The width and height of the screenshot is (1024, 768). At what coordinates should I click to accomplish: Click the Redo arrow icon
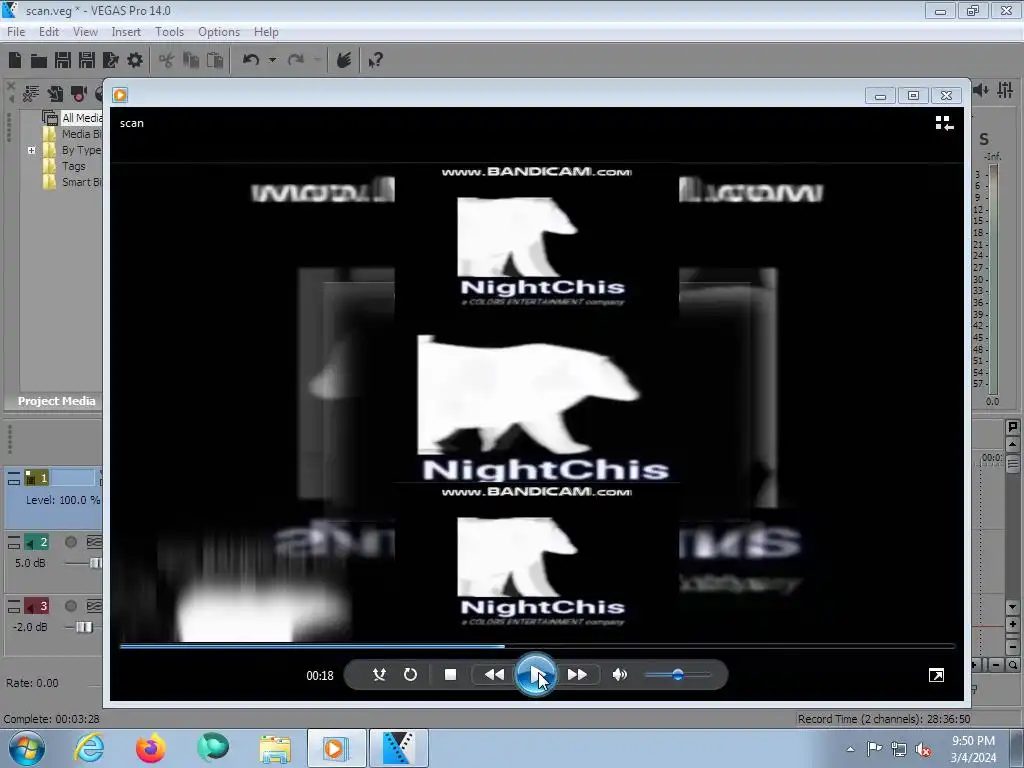pos(296,60)
